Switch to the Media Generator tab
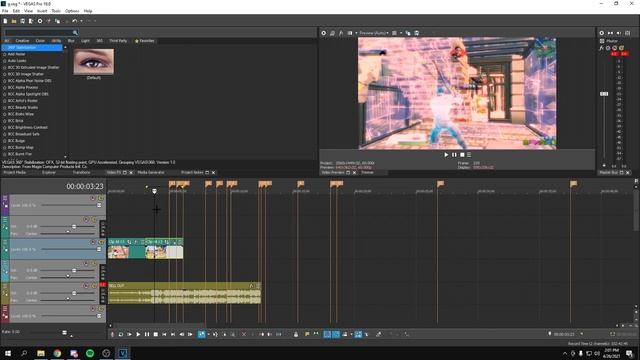Viewport: 640px width, 360px height. tap(151, 173)
